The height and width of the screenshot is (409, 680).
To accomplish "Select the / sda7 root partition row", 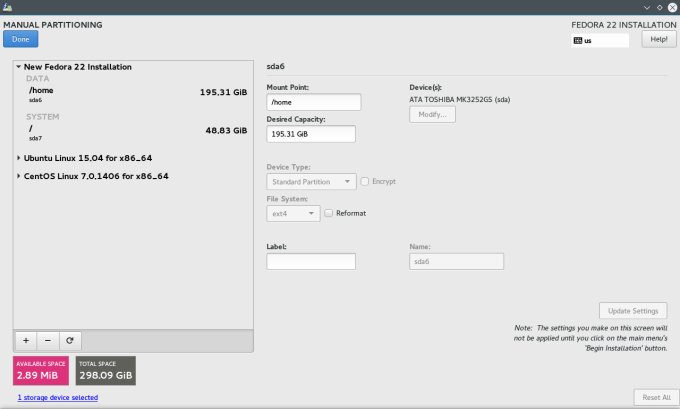I will tap(133, 133).
